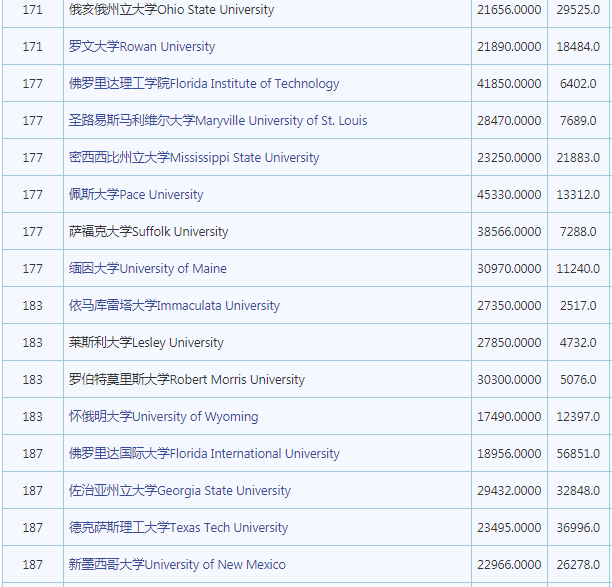Select tuition value 29432.0000
The image size is (612, 587).
click(509, 491)
